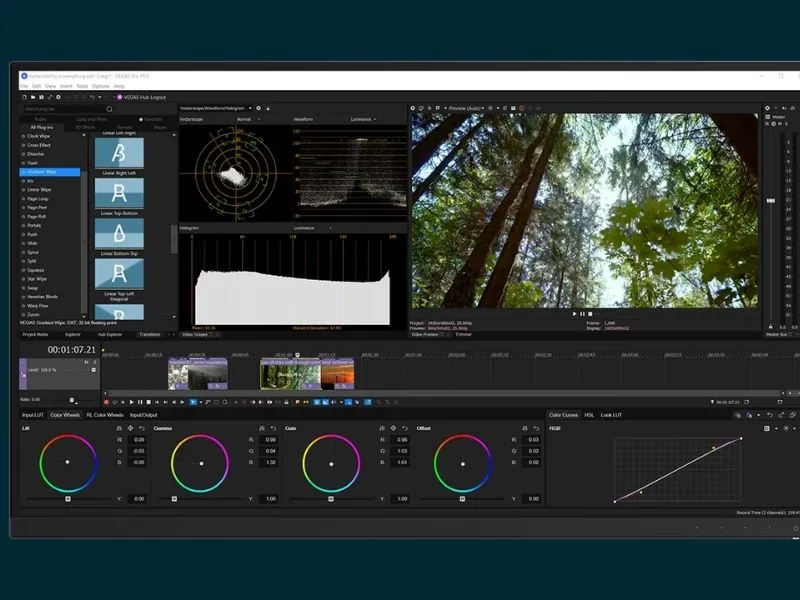This screenshot has width=800, height=600.
Task: Switch to the Transitions tab
Action: (x=149, y=335)
